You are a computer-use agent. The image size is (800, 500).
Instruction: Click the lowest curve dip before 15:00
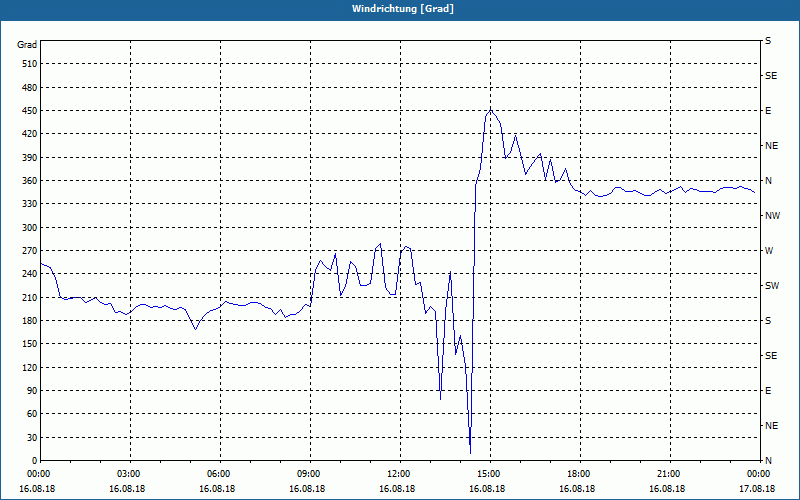pos(470,452)
